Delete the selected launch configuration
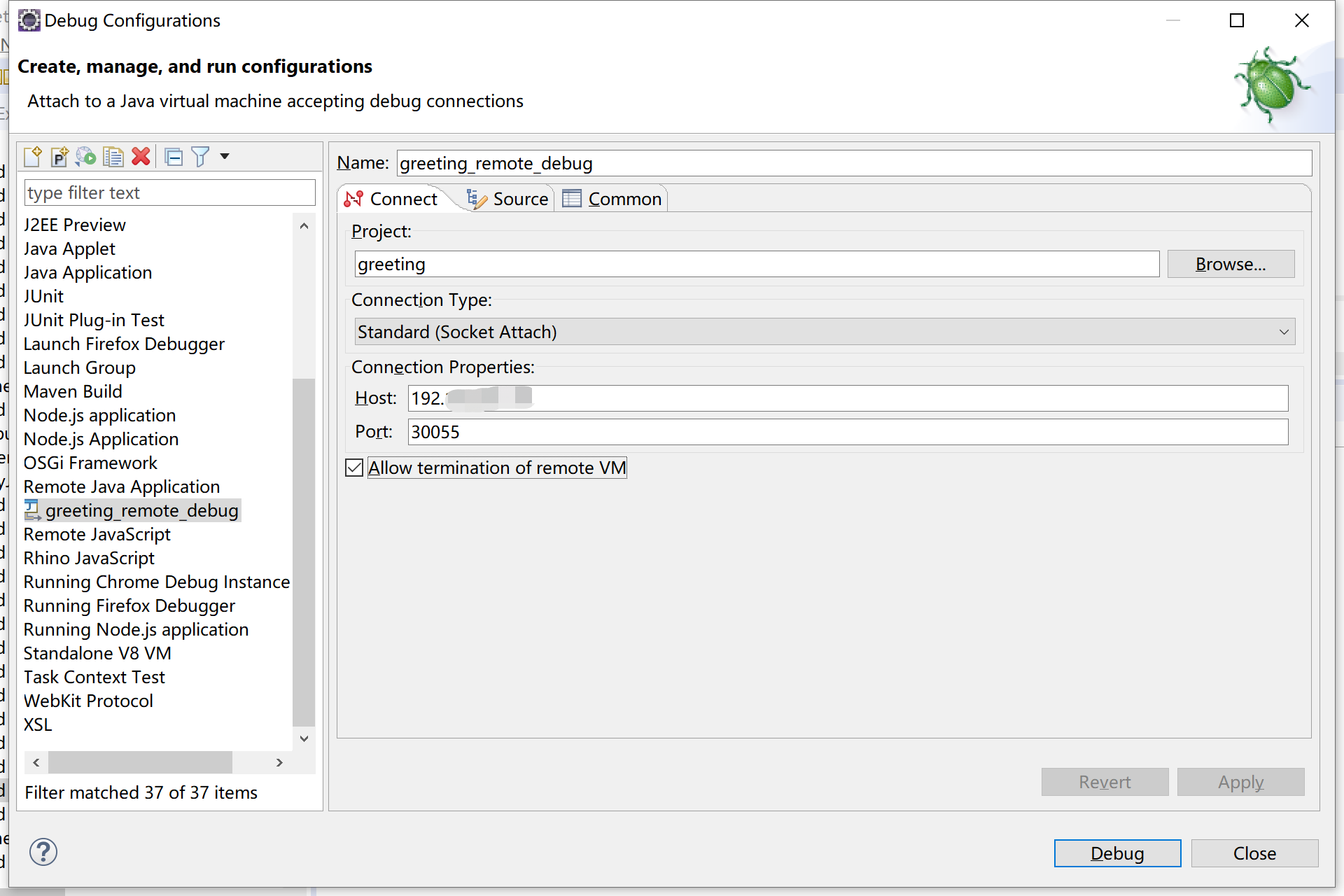The width and height of the screenshot is (1344, 896). tap(141, 156)
